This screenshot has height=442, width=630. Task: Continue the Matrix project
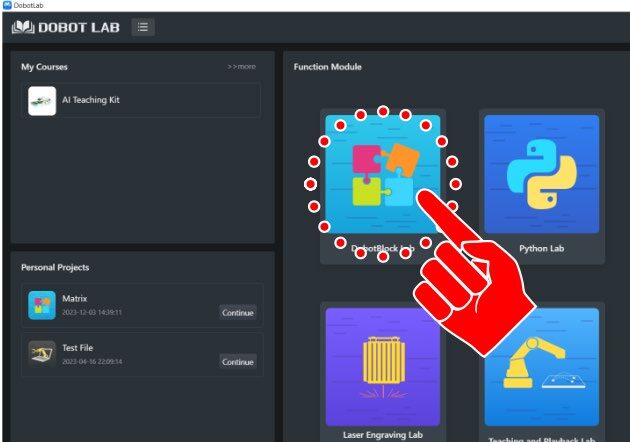(238, 313)
